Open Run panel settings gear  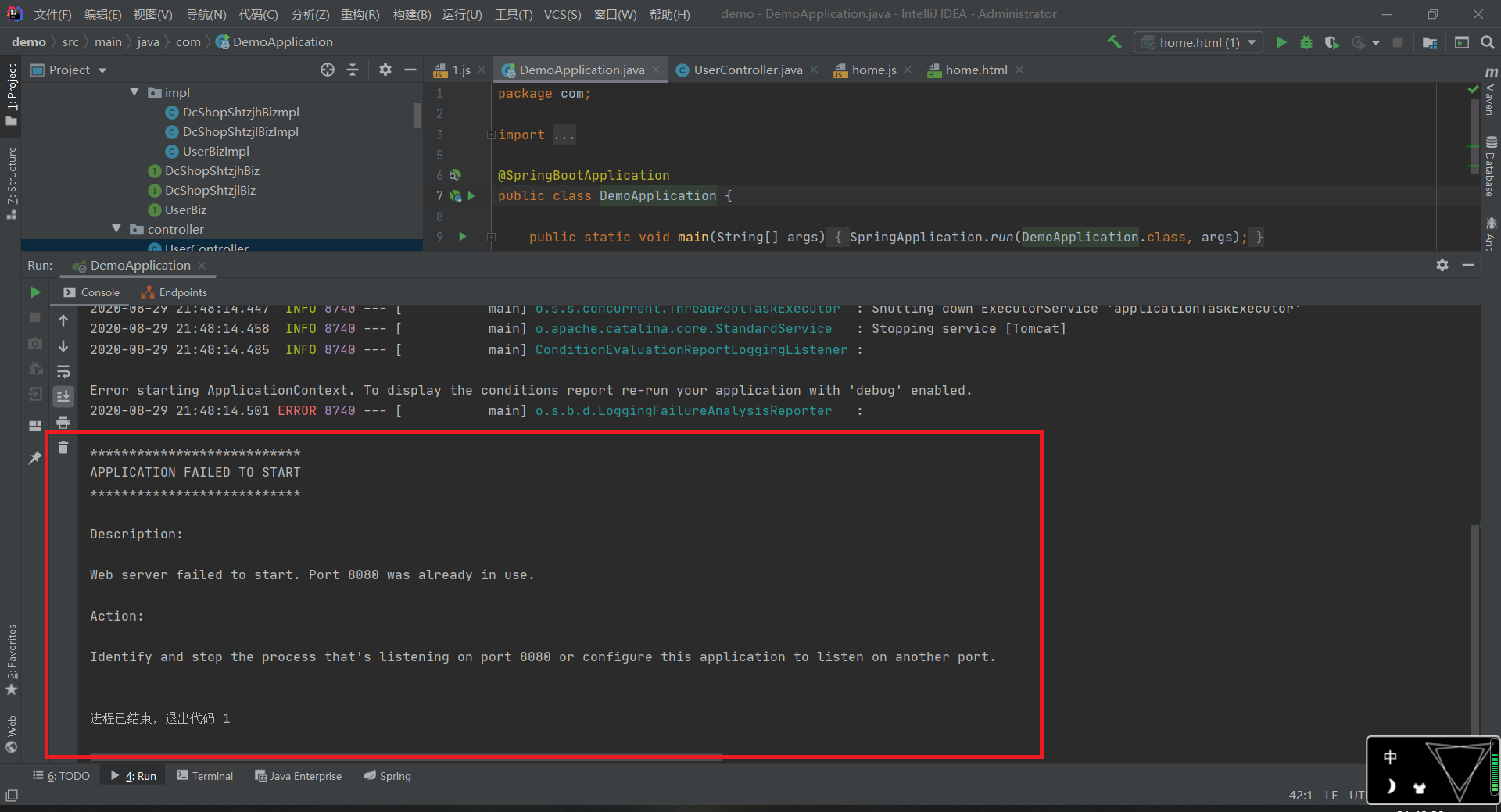point(1442,265)
